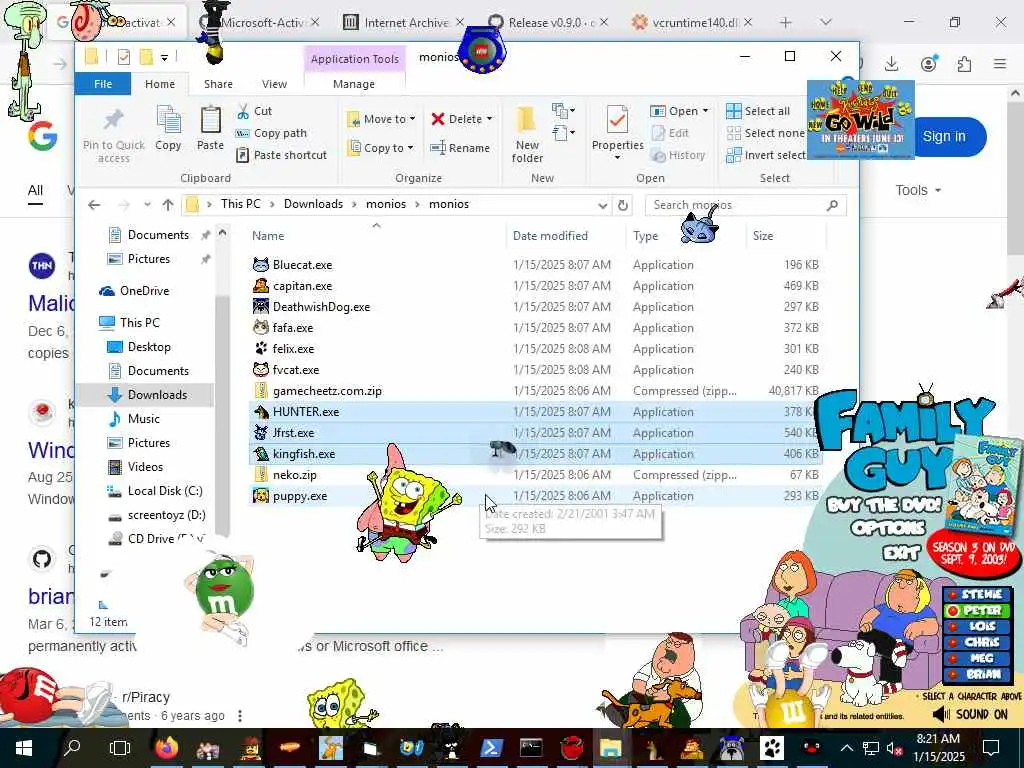Viewport: 1024px width, 768px height.
Task: Switch to the Share ribbon tab
Action: pos(218,84)
